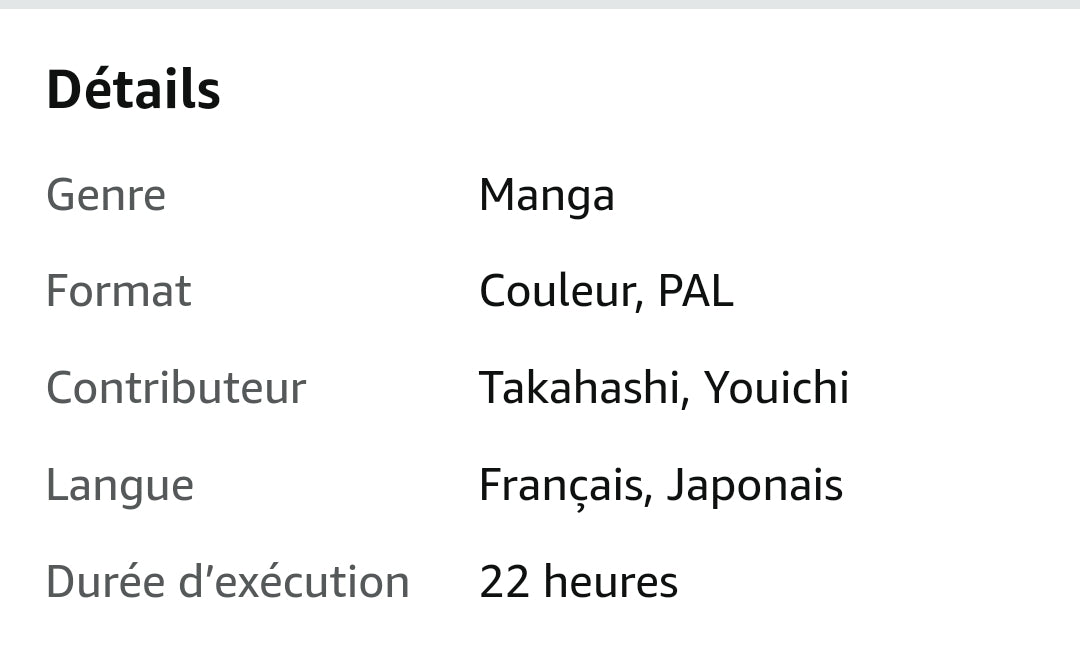Click the Détails section heading
Viewport: 1080px width, 653px height.
click(133, 90)
